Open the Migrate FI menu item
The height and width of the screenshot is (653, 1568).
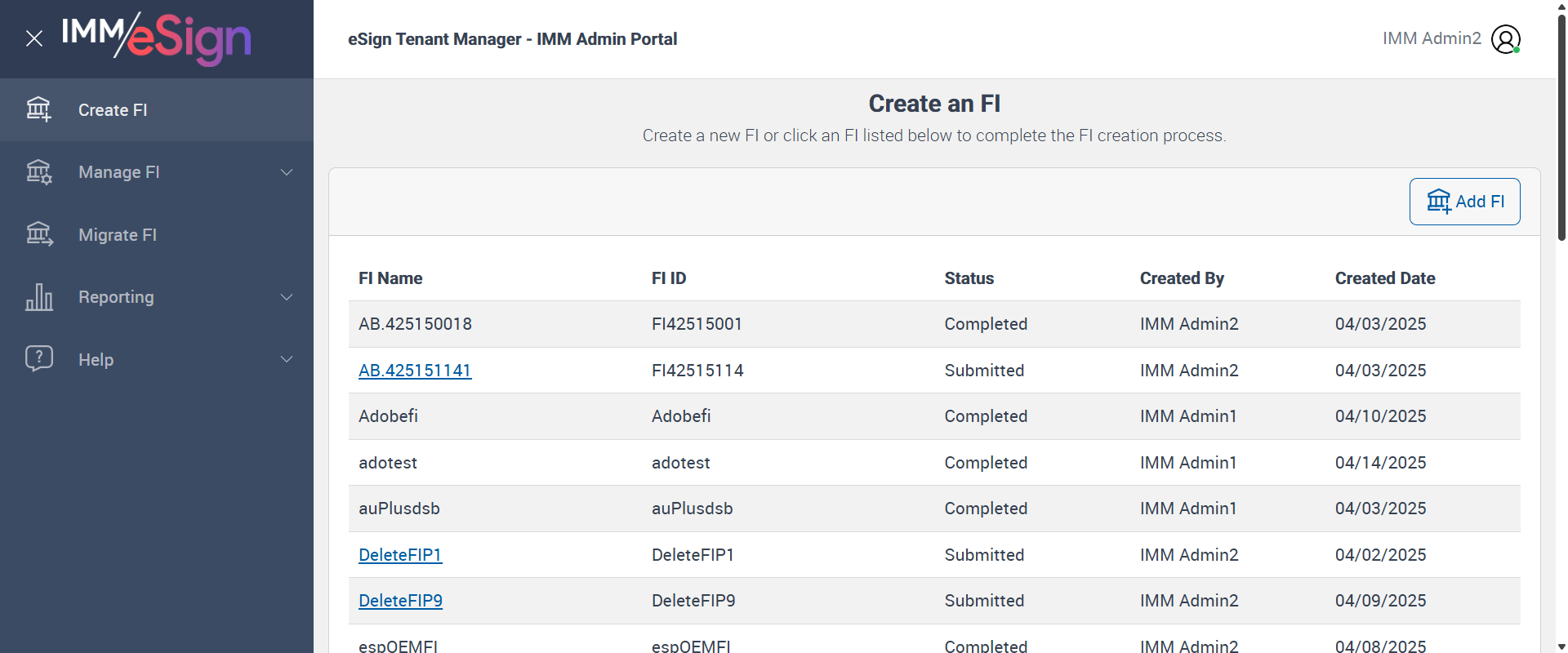pos(118,235)
